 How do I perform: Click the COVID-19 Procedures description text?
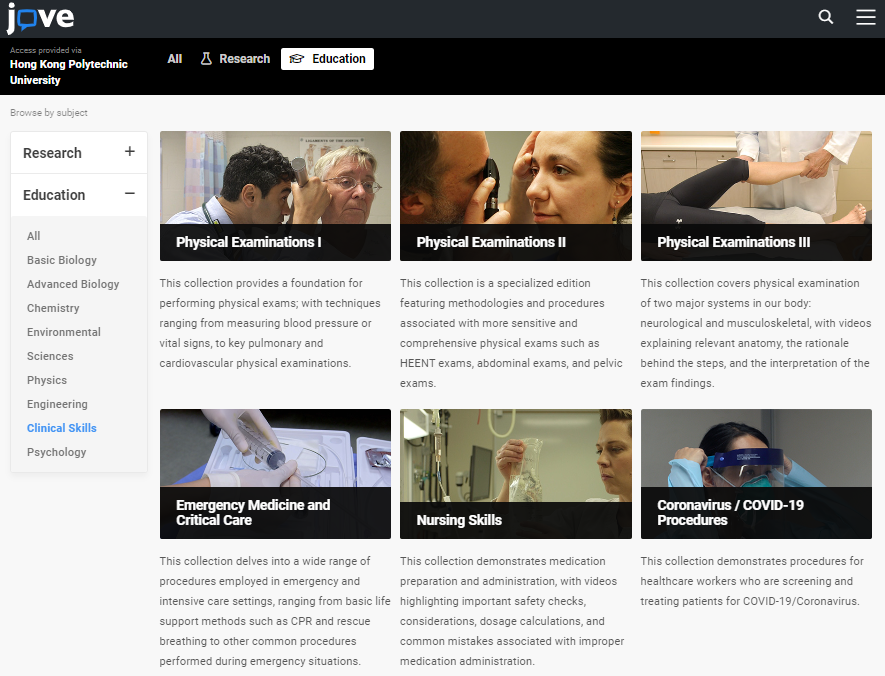pos(752,581)
